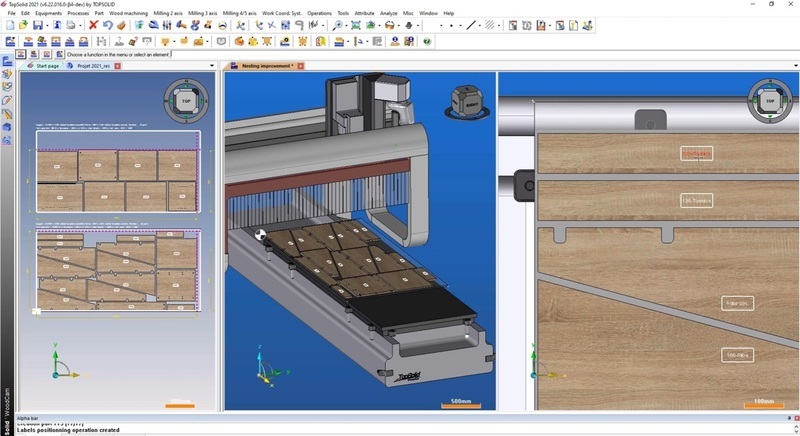The image size is (800, 436).
Task: Click the red X delete icon
Action: coord(93,25)
